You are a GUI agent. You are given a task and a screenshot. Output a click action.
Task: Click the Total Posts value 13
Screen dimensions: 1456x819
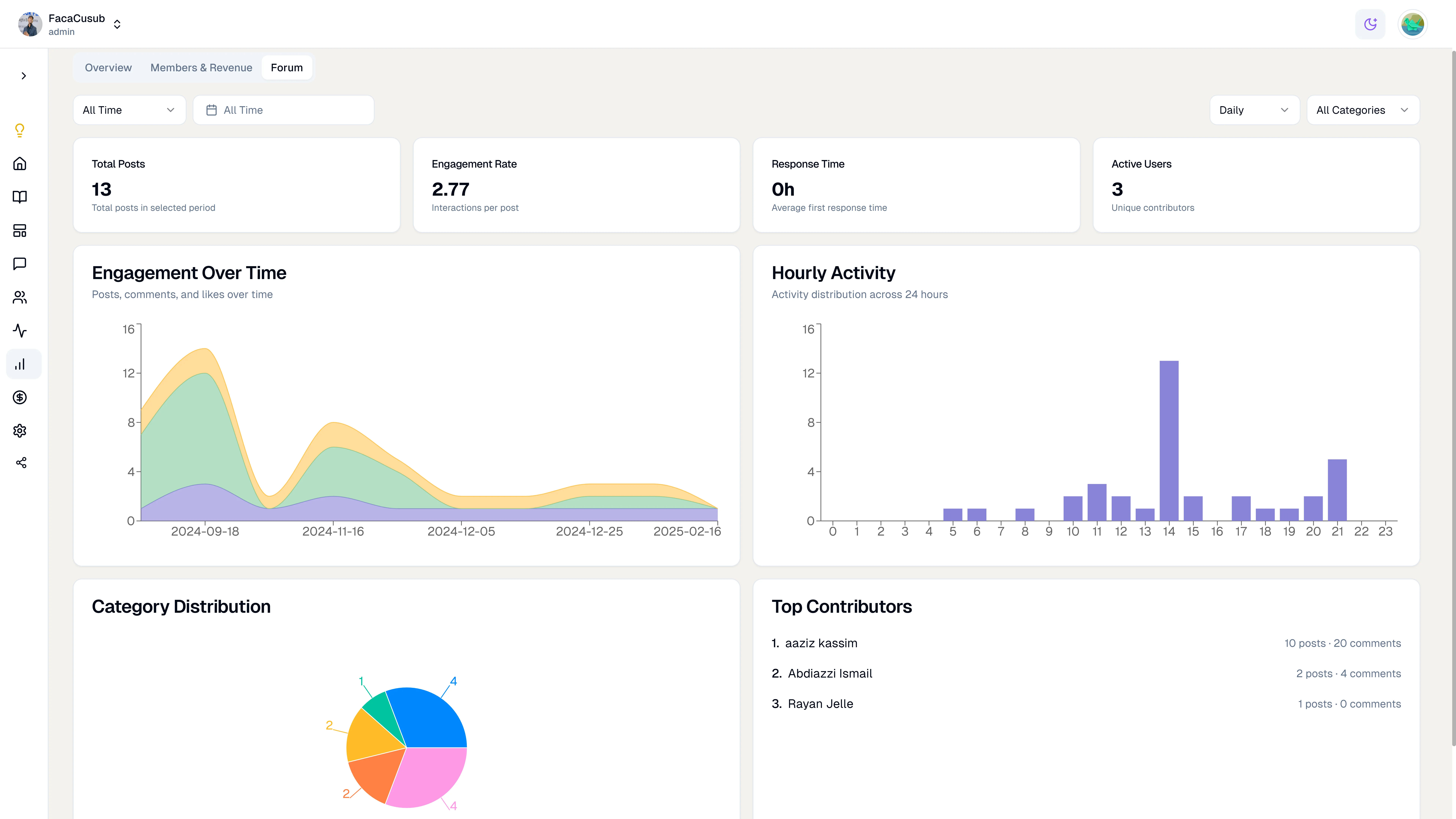102,189
